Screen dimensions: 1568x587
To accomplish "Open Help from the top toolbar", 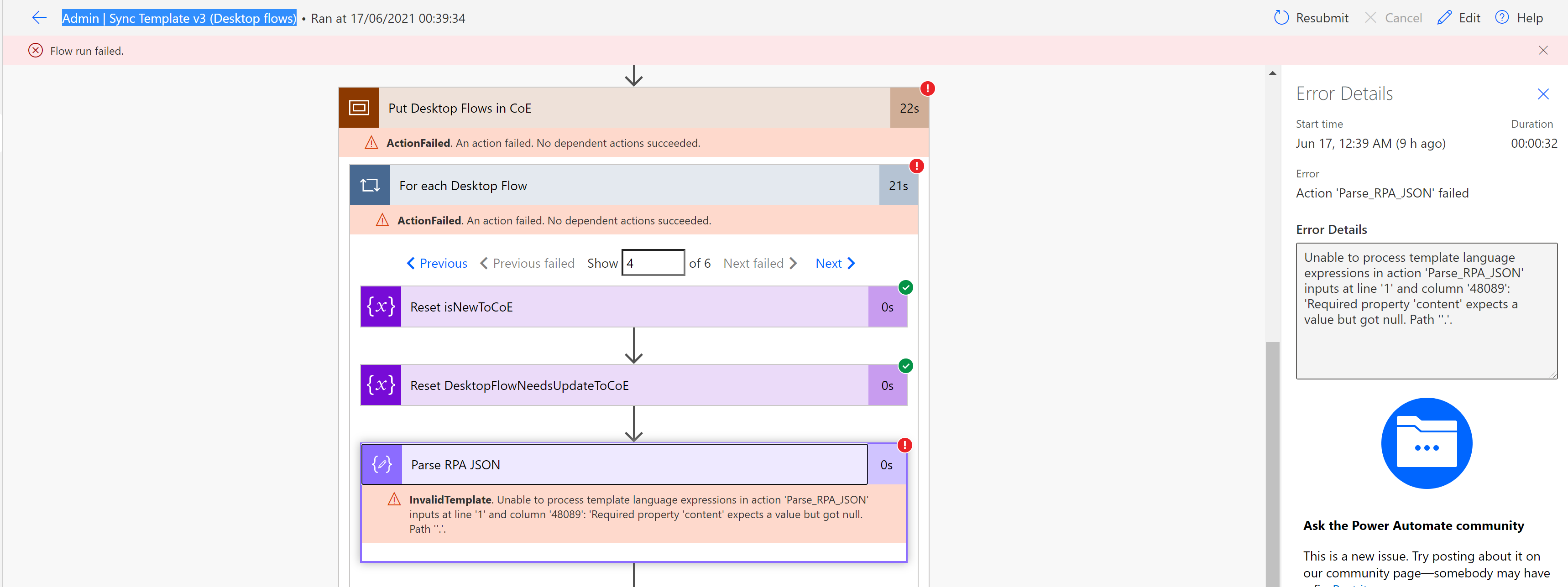I will 1519,18.
